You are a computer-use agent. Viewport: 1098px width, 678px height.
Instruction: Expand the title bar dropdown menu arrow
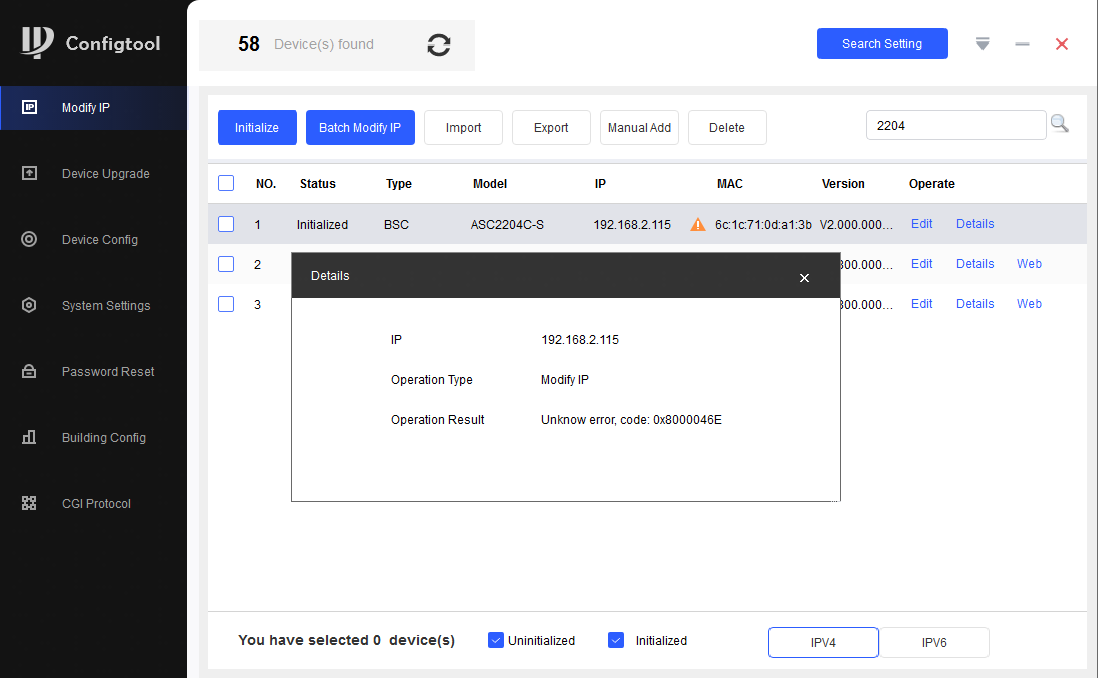point(983,44)
